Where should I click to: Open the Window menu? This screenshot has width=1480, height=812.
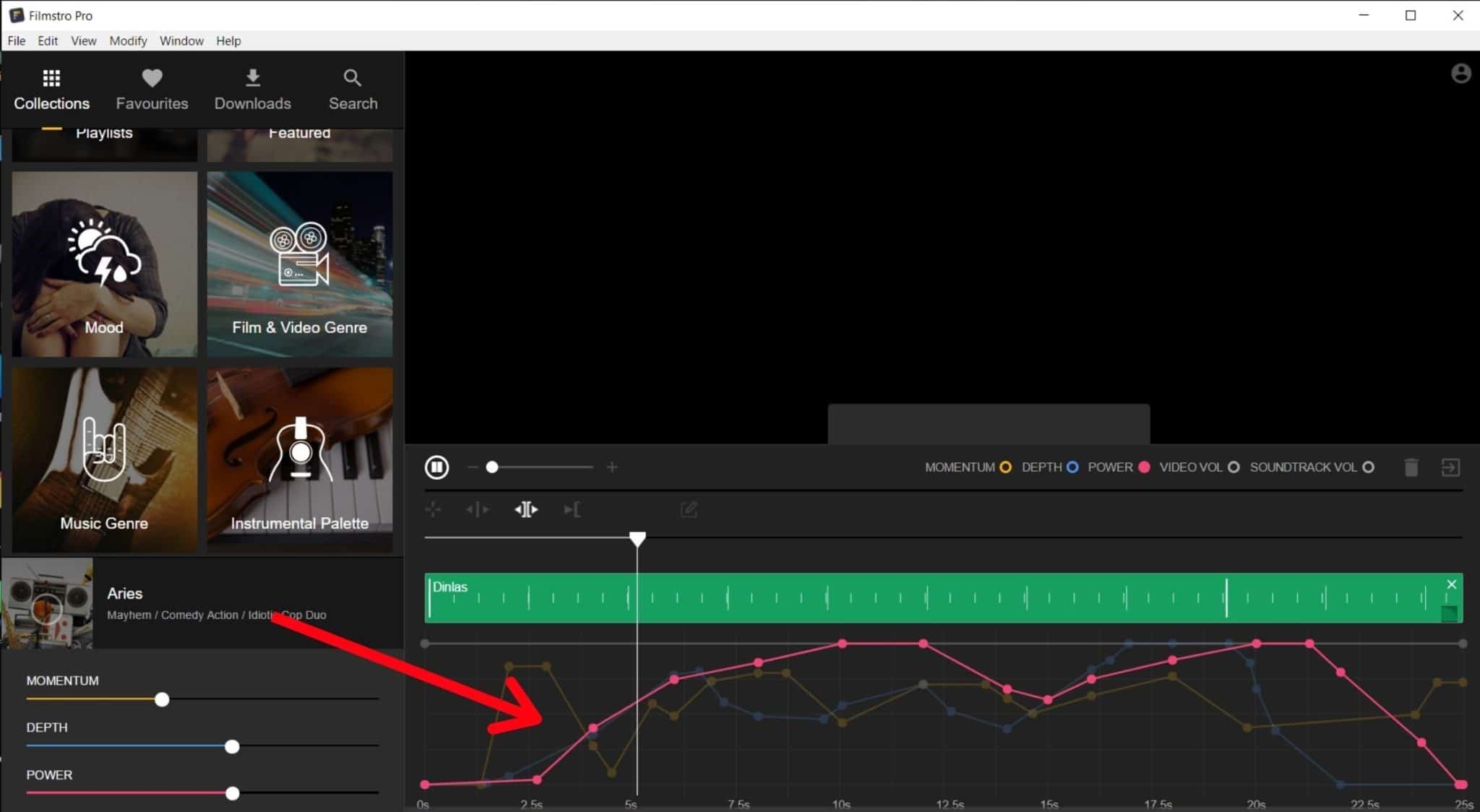coord(181,41)
